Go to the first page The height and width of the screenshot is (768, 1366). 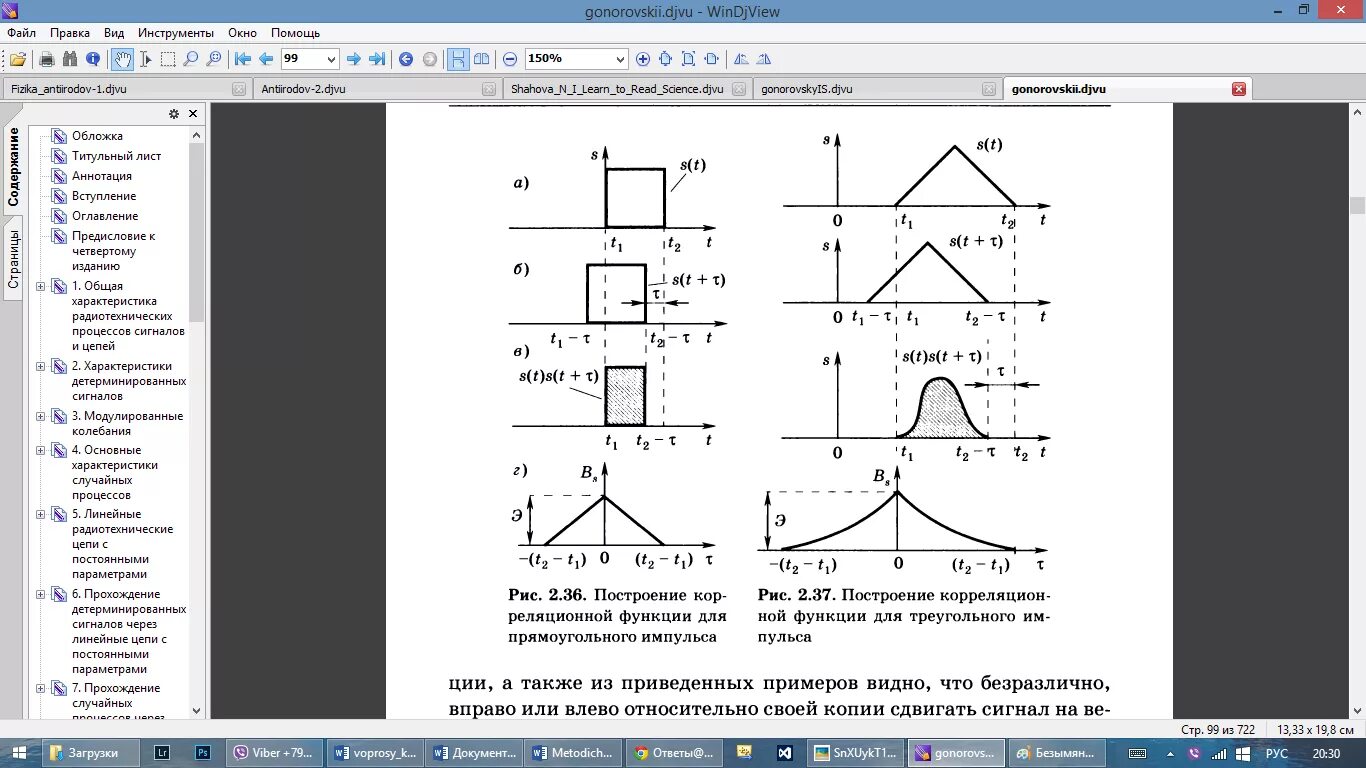(x=242, y=59)
